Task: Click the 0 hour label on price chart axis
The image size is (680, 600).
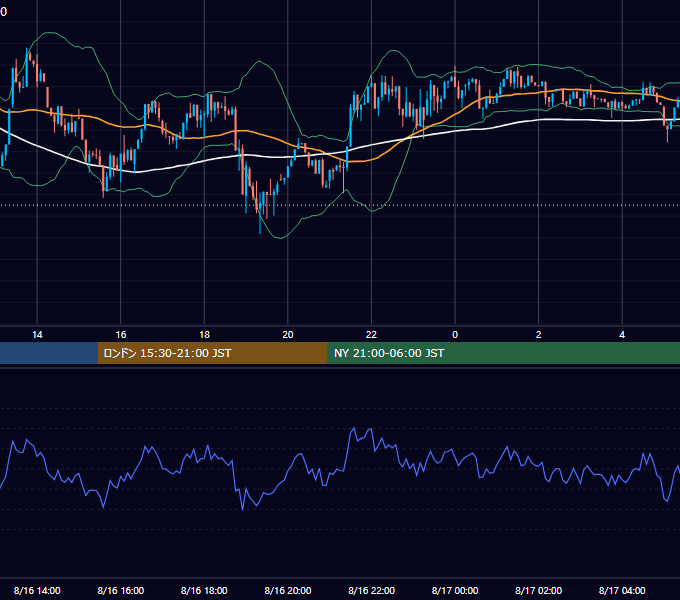Action: pyautogui.click(x=455, y=335)
